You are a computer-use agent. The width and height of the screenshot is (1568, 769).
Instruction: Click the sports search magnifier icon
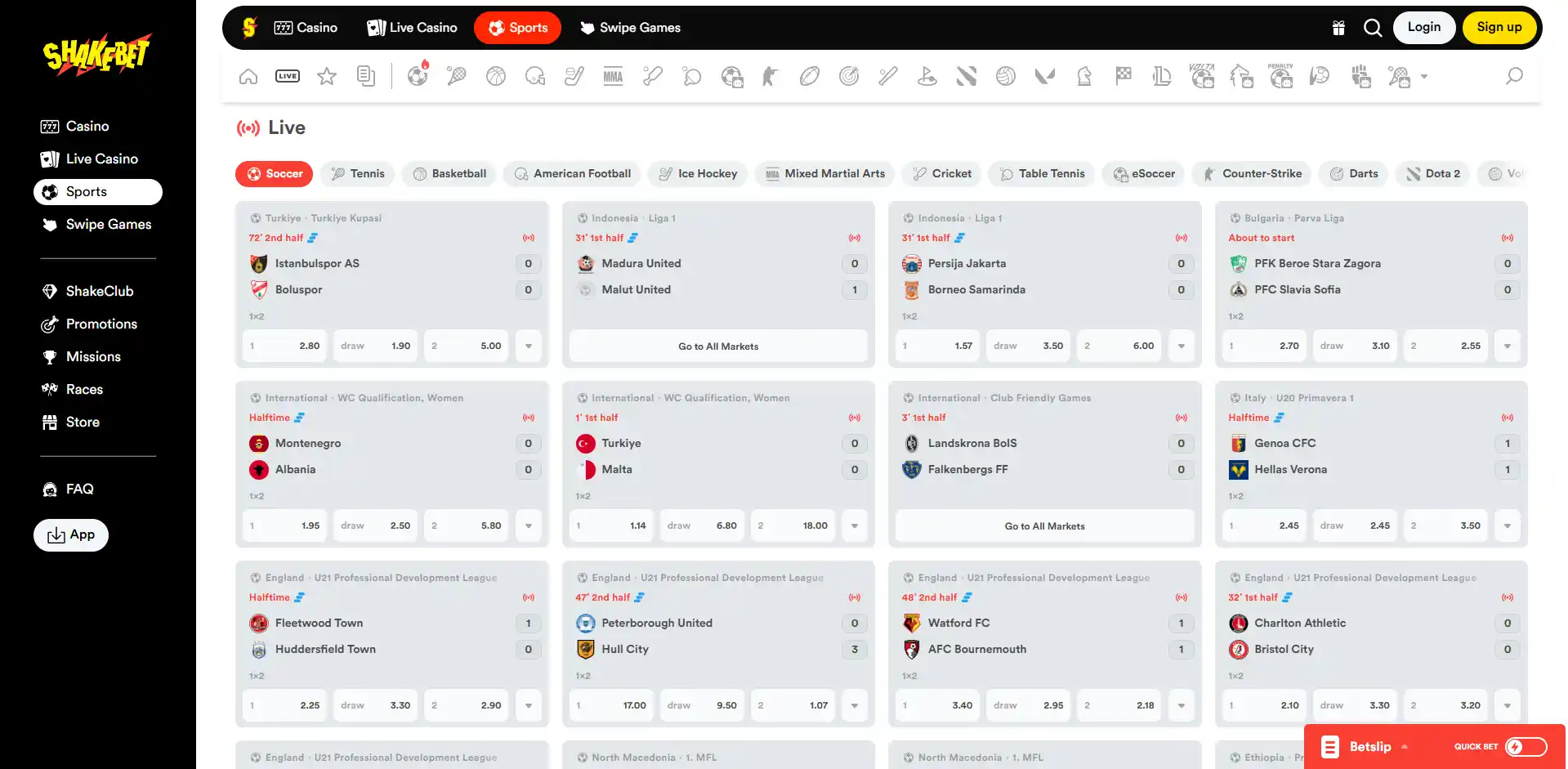coord(1514,76)
